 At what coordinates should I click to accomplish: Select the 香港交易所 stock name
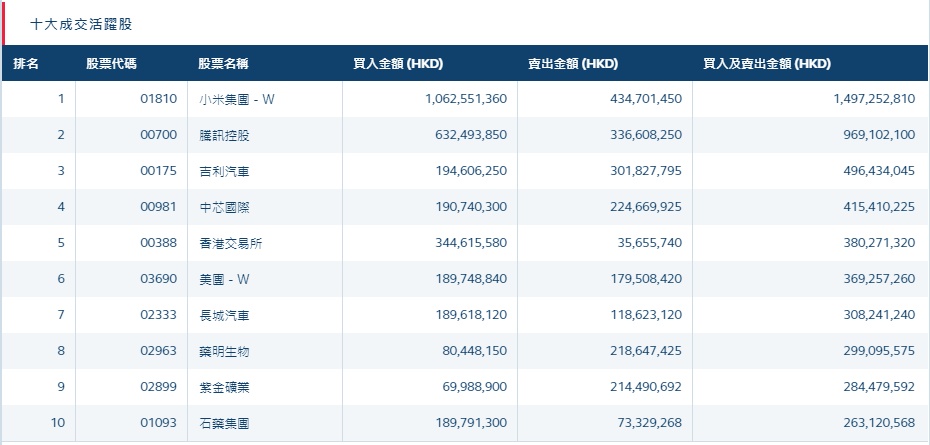tap(230, 243)
